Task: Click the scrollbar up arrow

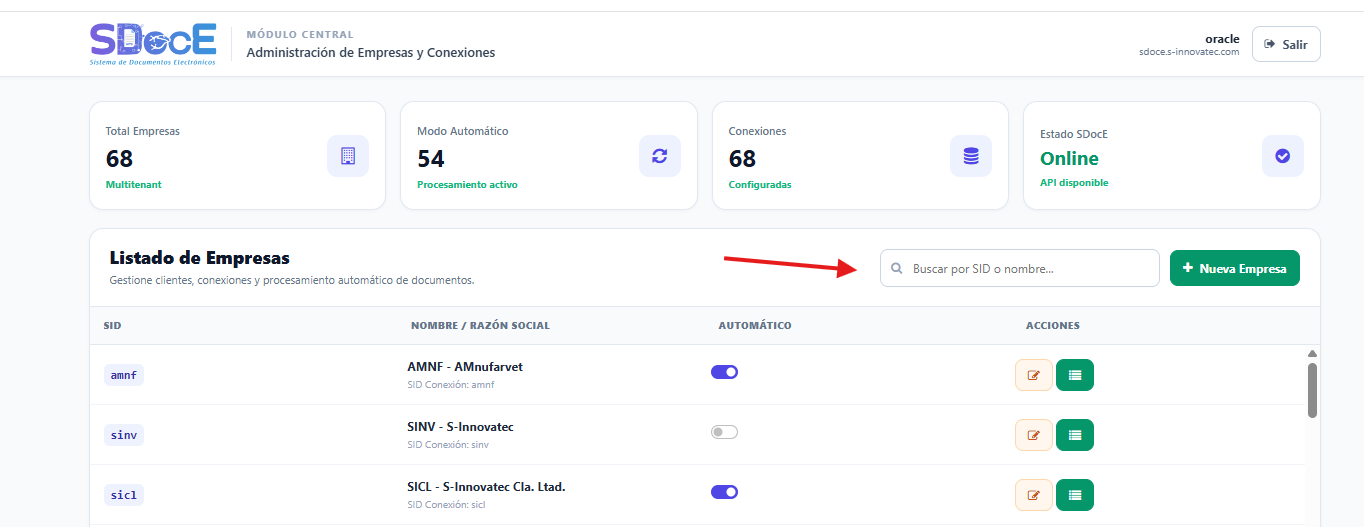Action: point(1312,353)
